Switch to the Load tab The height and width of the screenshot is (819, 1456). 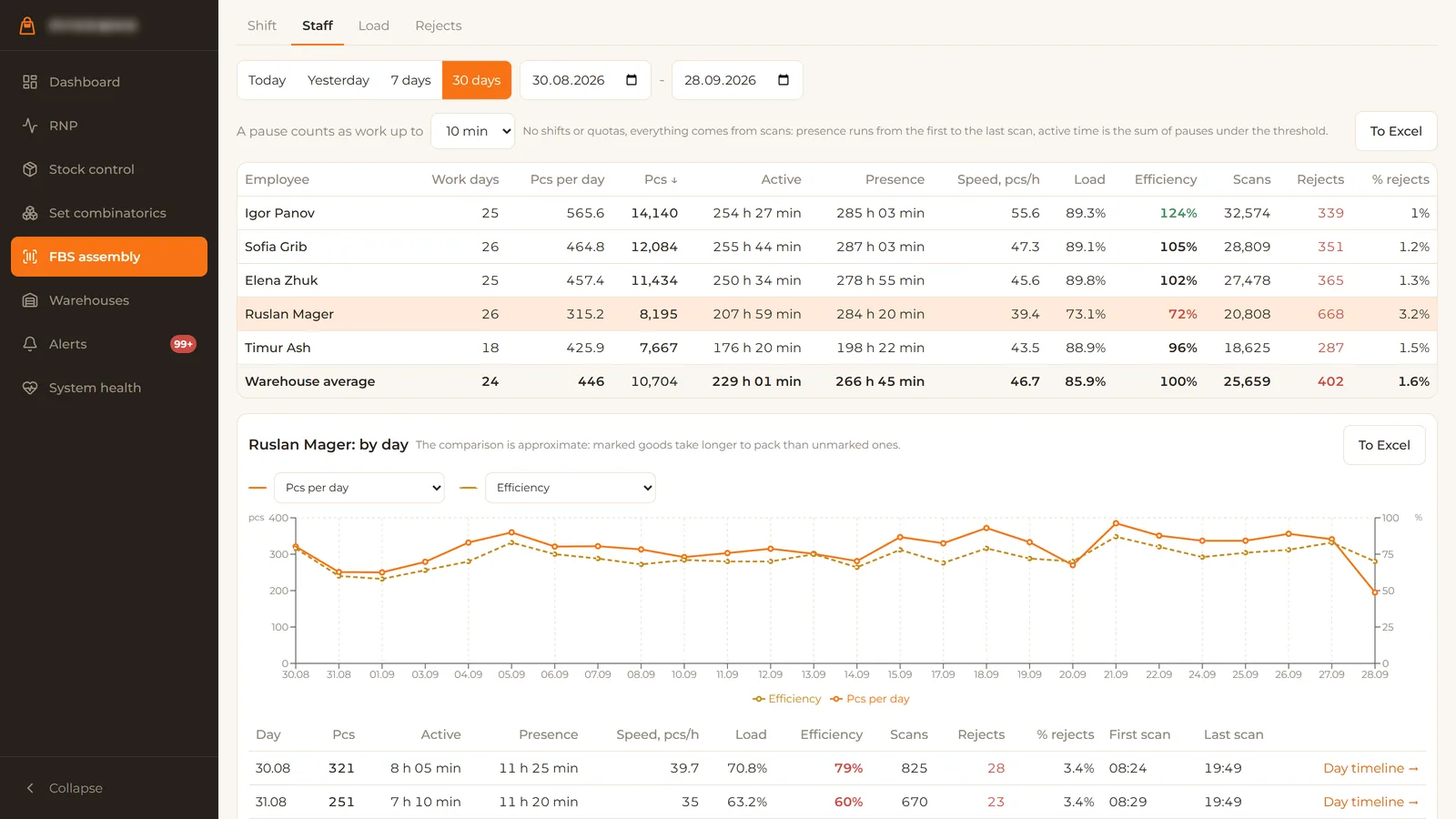pyautogui.click(x=374, y=25)
